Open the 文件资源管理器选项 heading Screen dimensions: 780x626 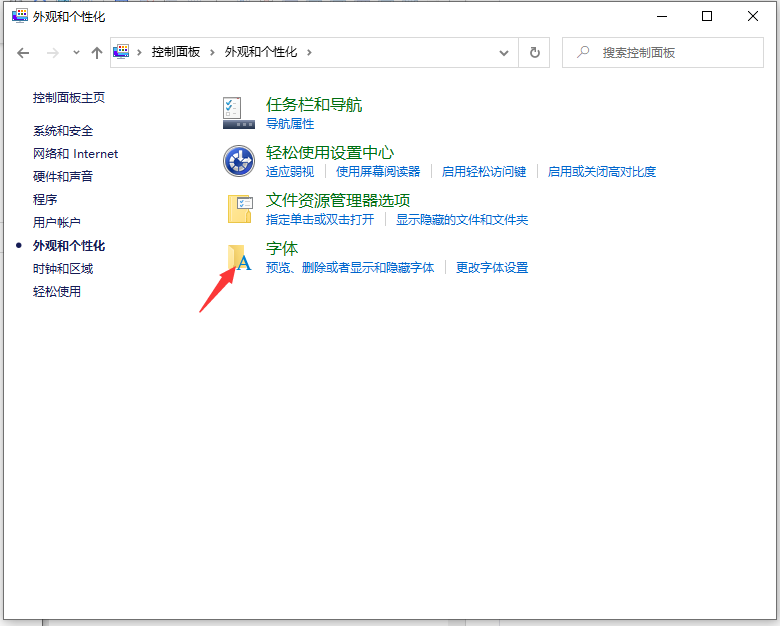[x=338, y=201]
